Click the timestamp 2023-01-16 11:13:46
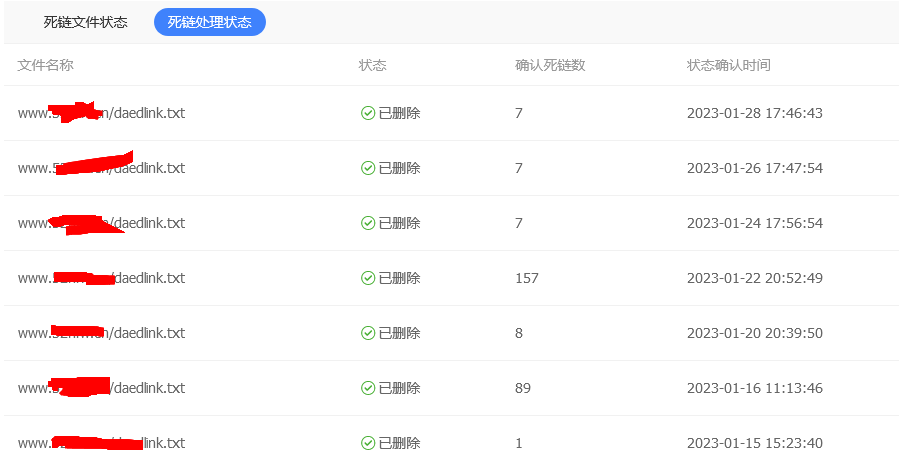Image resolution: width=899 pixels, height=470 pixels. [755, 388]
